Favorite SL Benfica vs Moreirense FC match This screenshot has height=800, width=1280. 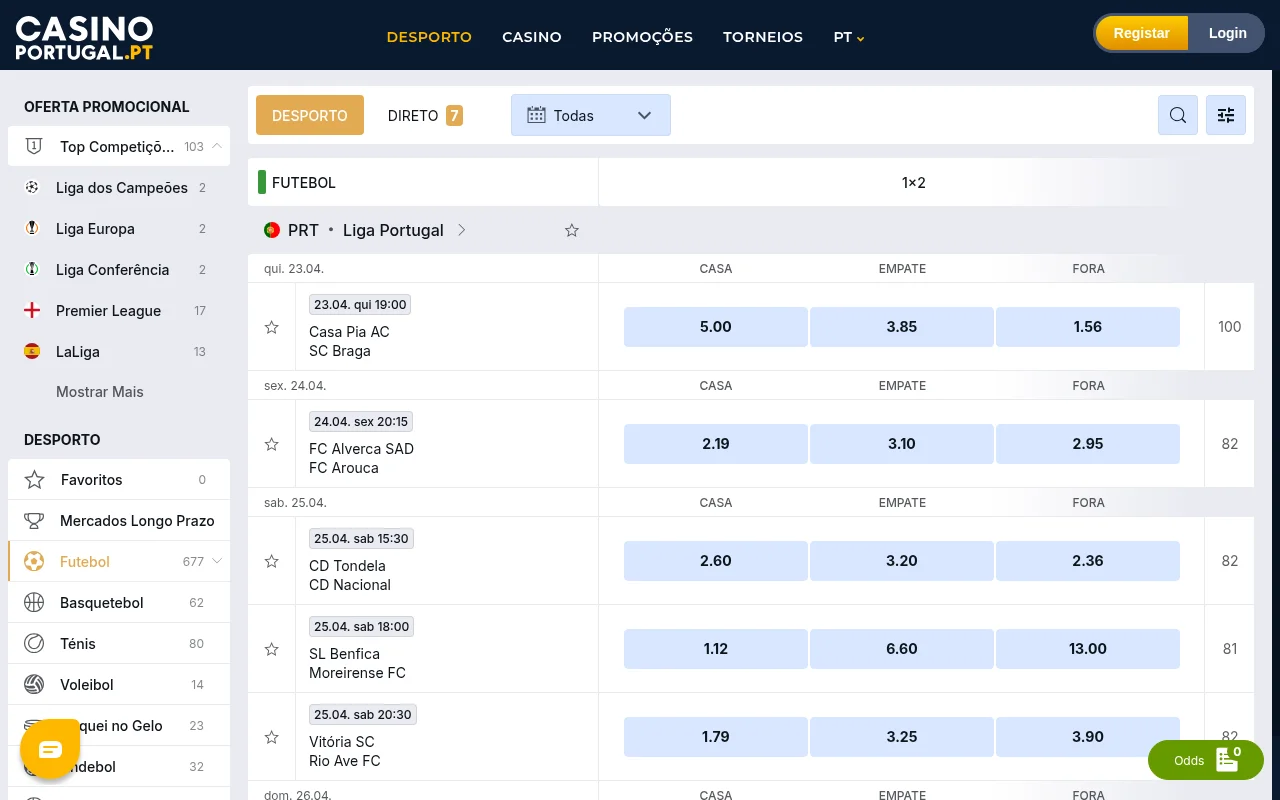click(x=271, y=649)
